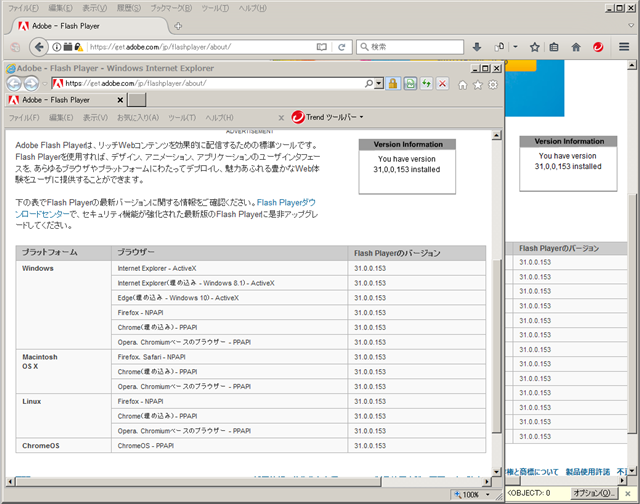Click IE vertical scrollbar down arrow

497,472
